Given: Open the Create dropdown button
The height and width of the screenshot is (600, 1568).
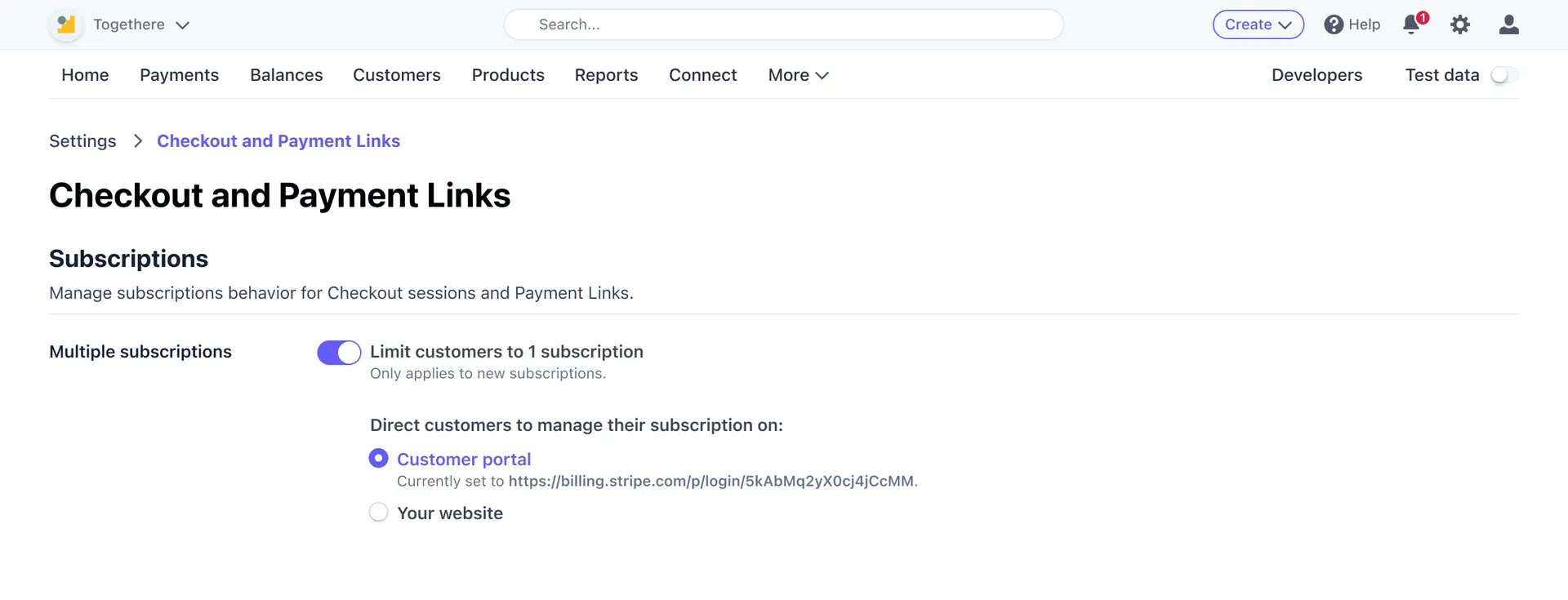Looking at the screenshot, I should [1258, 24].
